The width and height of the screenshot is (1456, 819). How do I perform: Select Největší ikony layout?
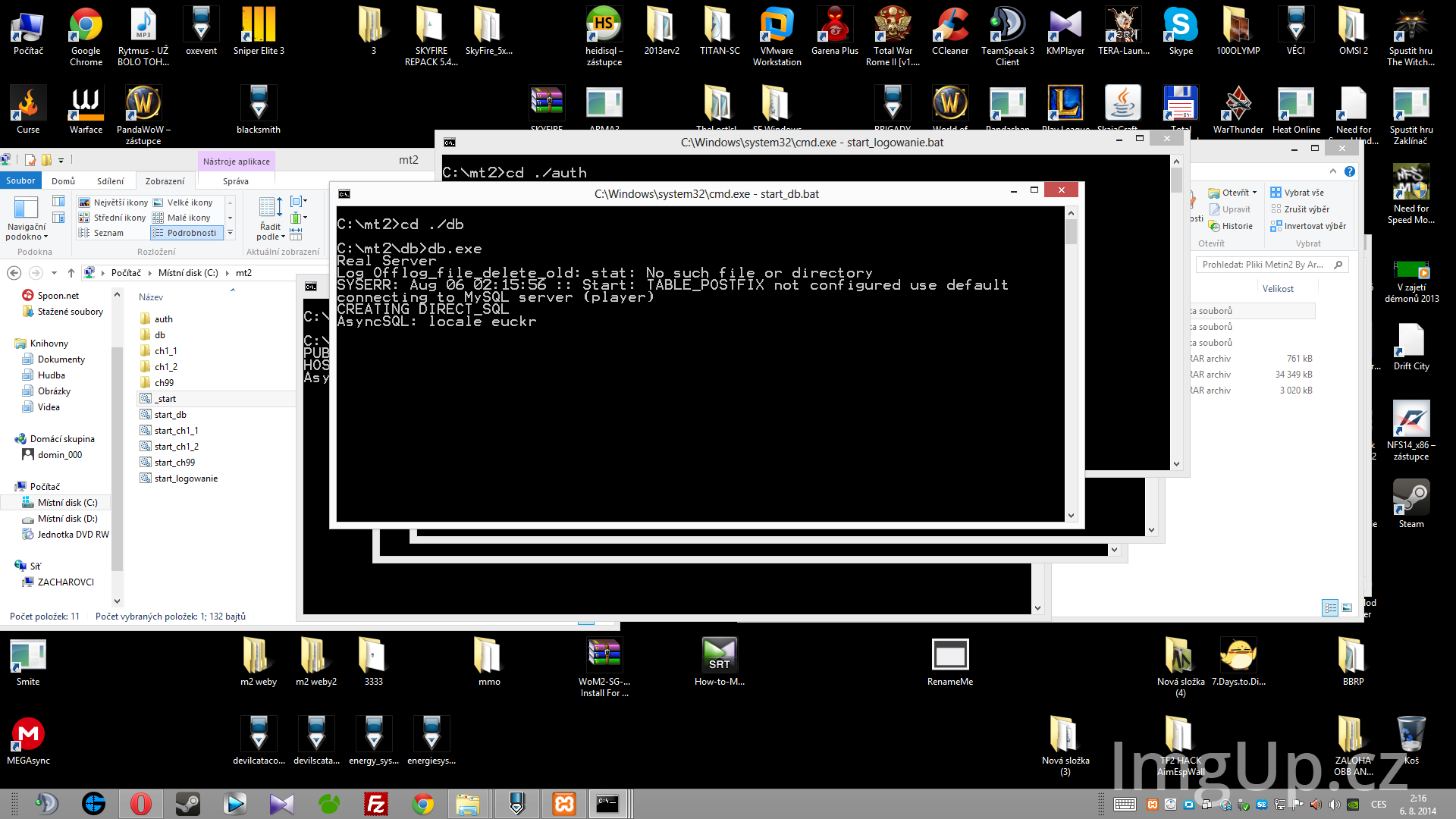114,202
